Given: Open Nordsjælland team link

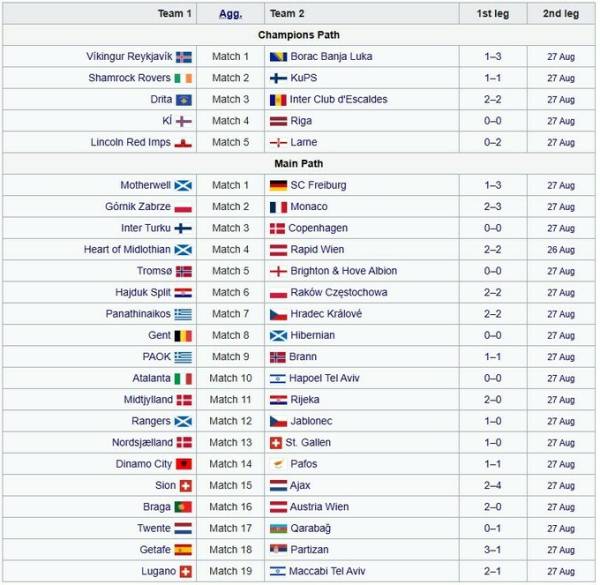Looking at the screenshot, I should click(x=142, y=442).
